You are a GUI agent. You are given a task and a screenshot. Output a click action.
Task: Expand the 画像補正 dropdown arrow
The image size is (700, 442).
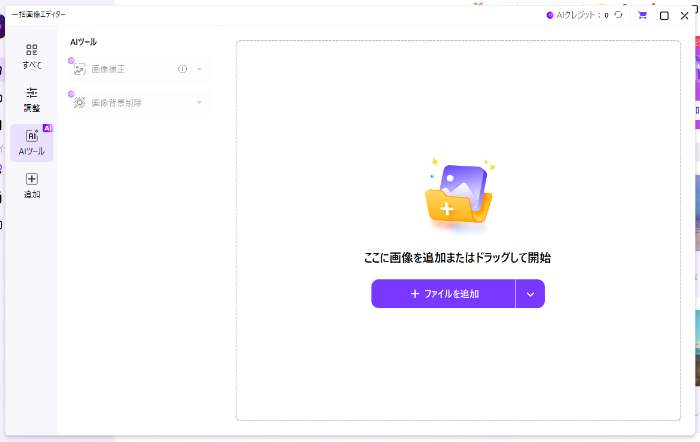(x=199, y=69)
